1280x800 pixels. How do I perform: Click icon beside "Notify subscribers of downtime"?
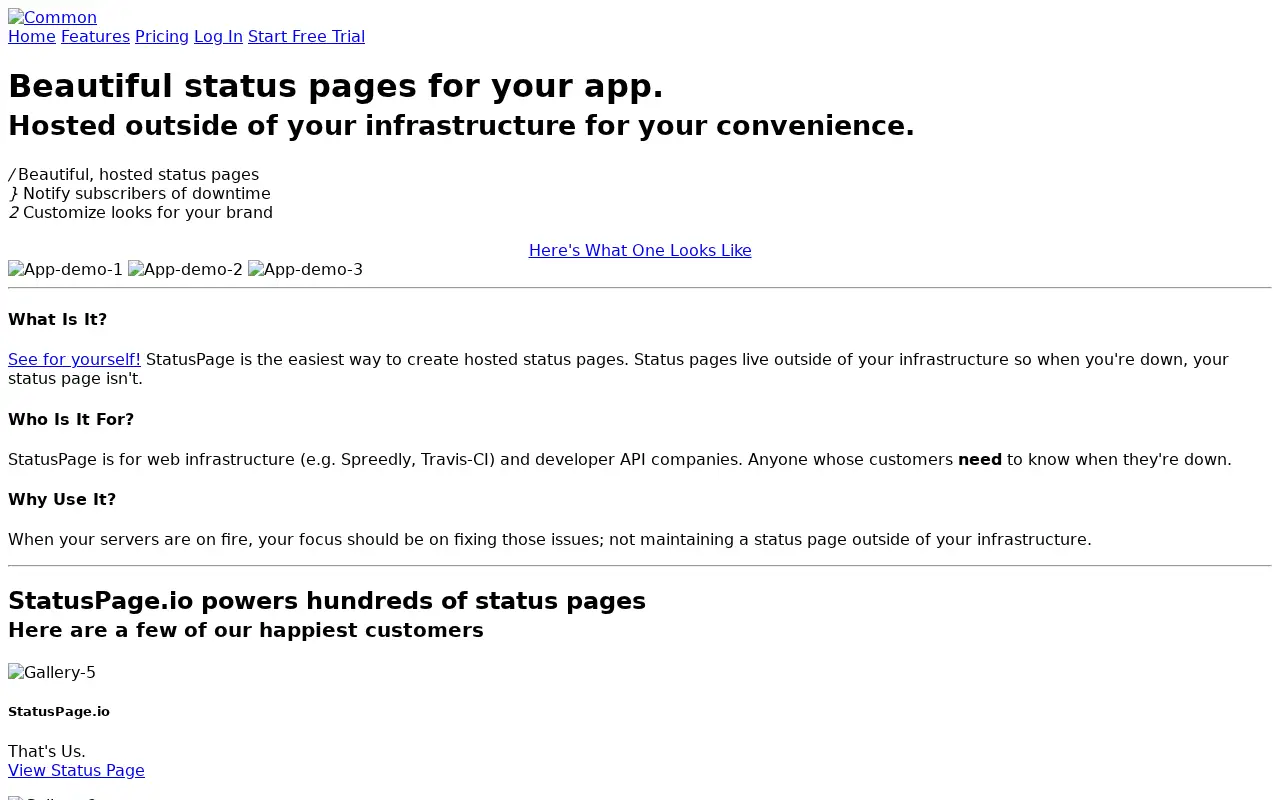14,193
